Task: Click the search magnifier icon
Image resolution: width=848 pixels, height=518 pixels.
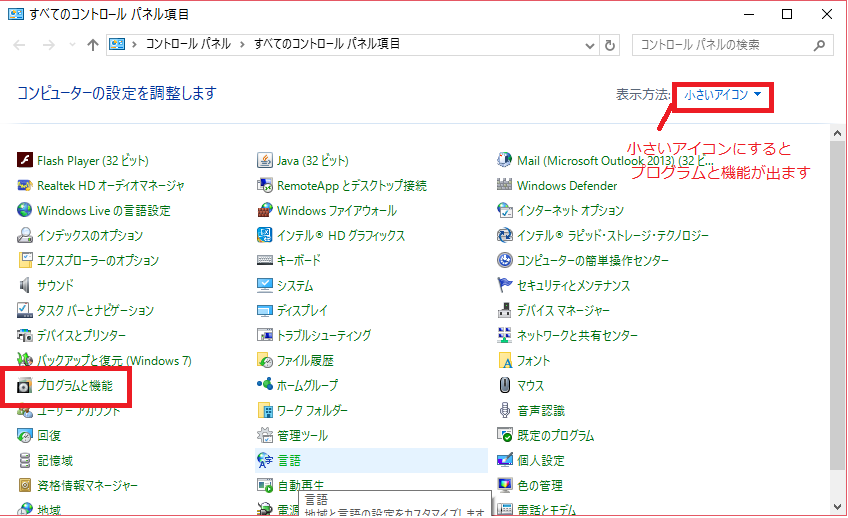Action: coord(819,45)
